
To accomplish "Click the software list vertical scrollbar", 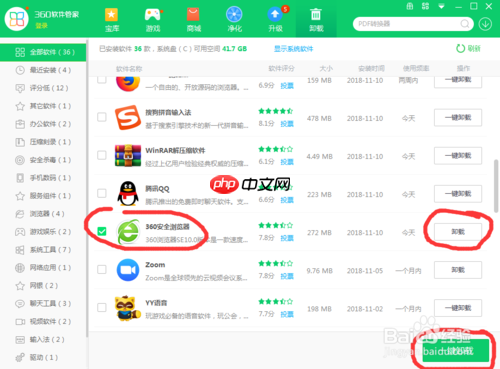I will click(x=496, y=186).
